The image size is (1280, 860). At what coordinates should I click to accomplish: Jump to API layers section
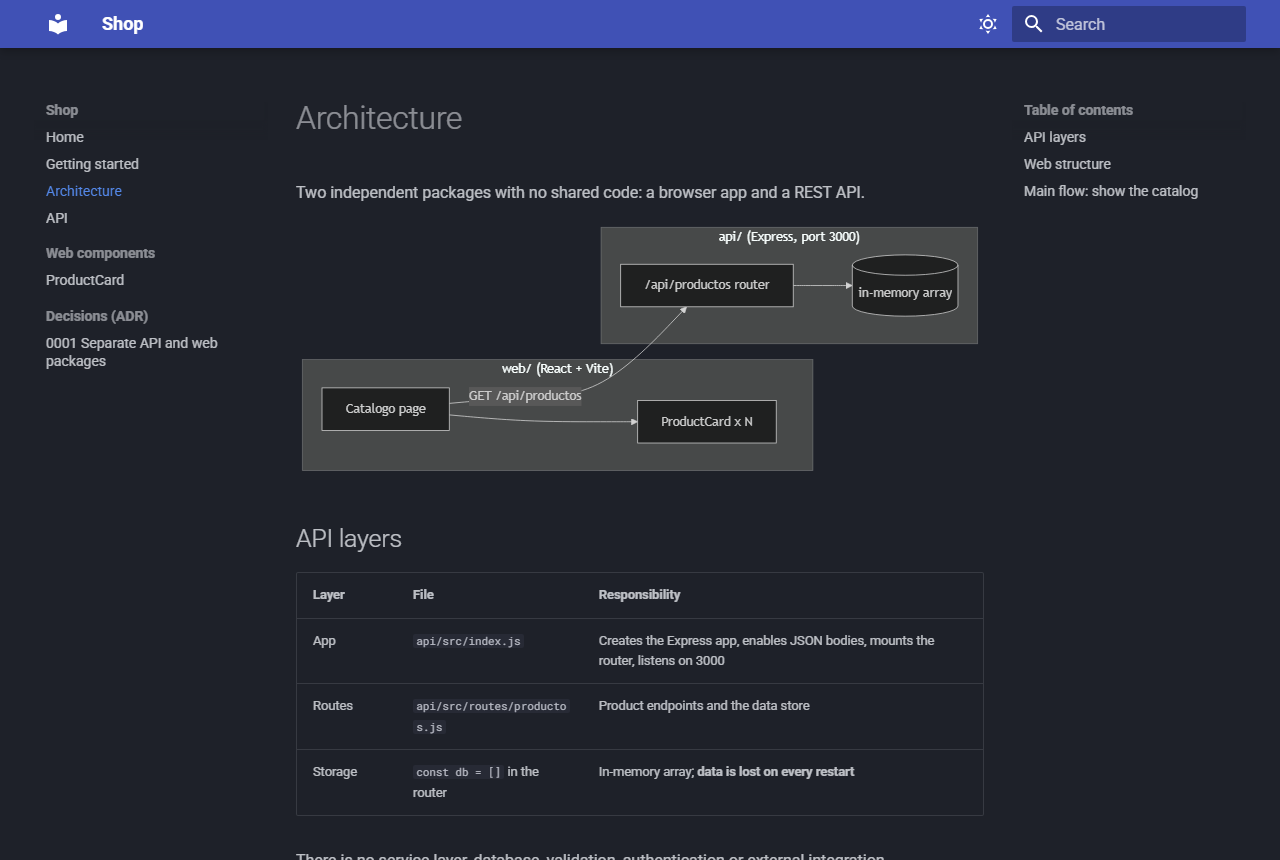point(1055,137)
